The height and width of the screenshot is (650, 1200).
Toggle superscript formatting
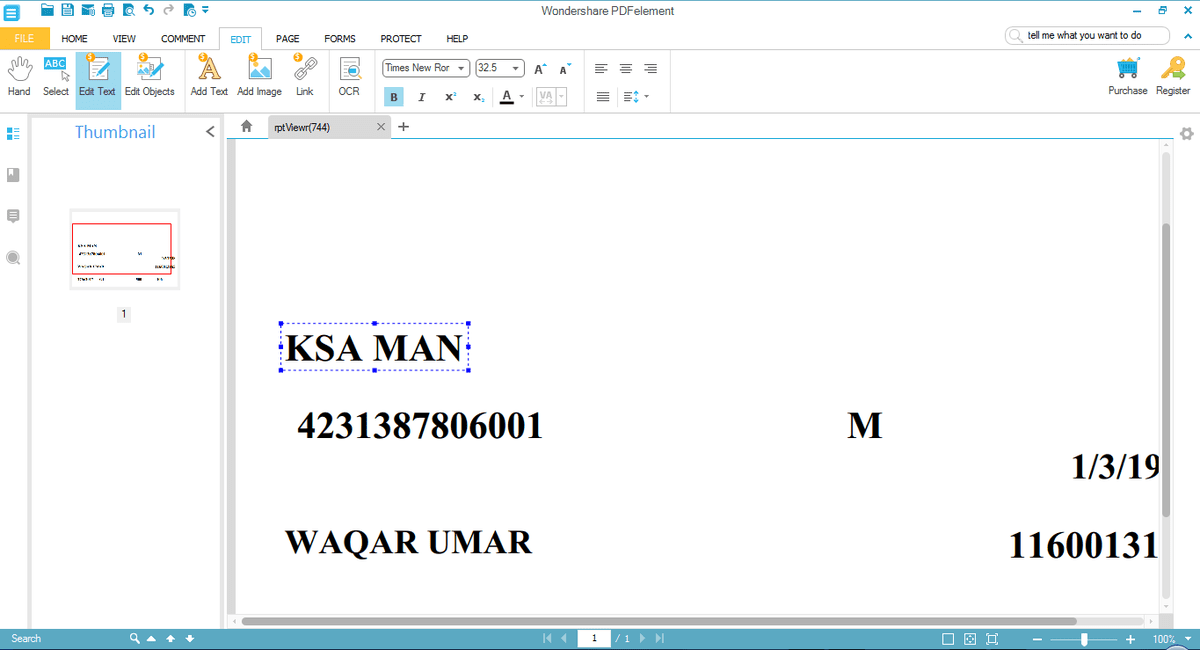tap(450, 97)
